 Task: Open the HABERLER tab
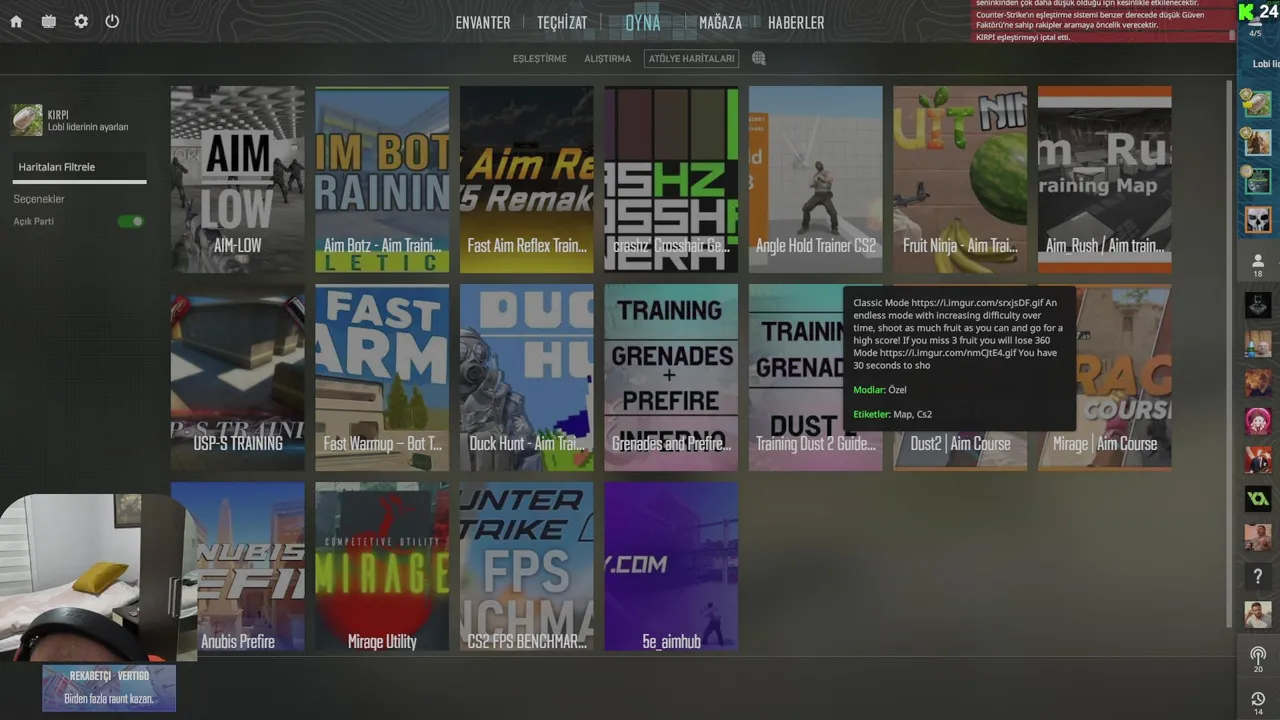(x=796, y=22)
